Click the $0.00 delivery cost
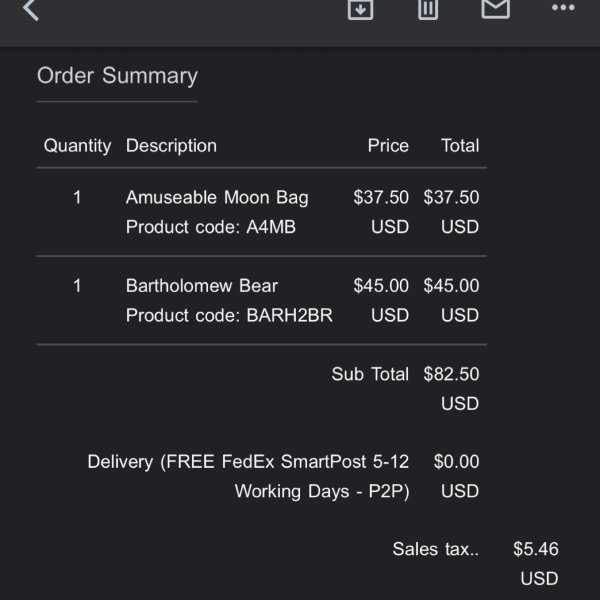The height and width of the screenshot is (600, 600). 456,476
